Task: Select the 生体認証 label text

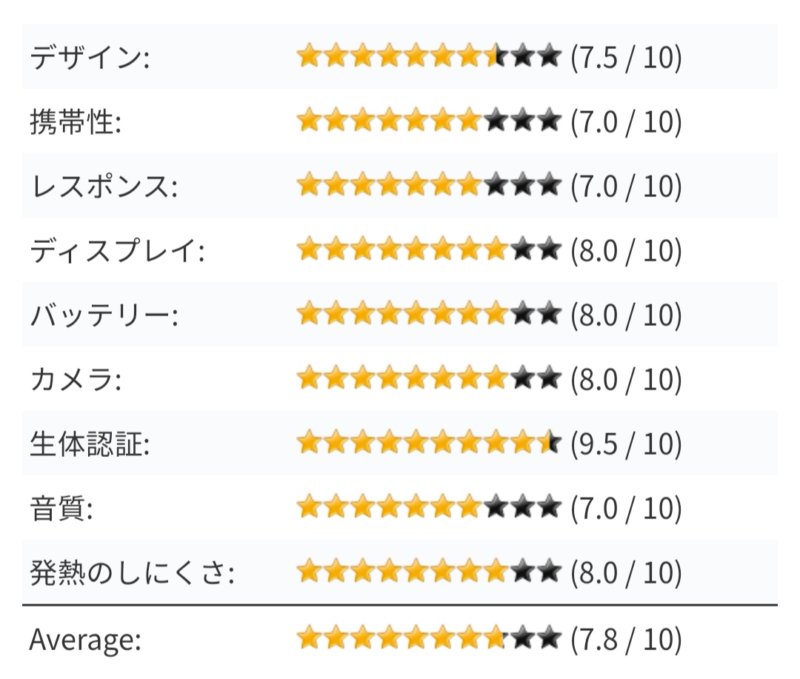Action: tap(90, 443)
